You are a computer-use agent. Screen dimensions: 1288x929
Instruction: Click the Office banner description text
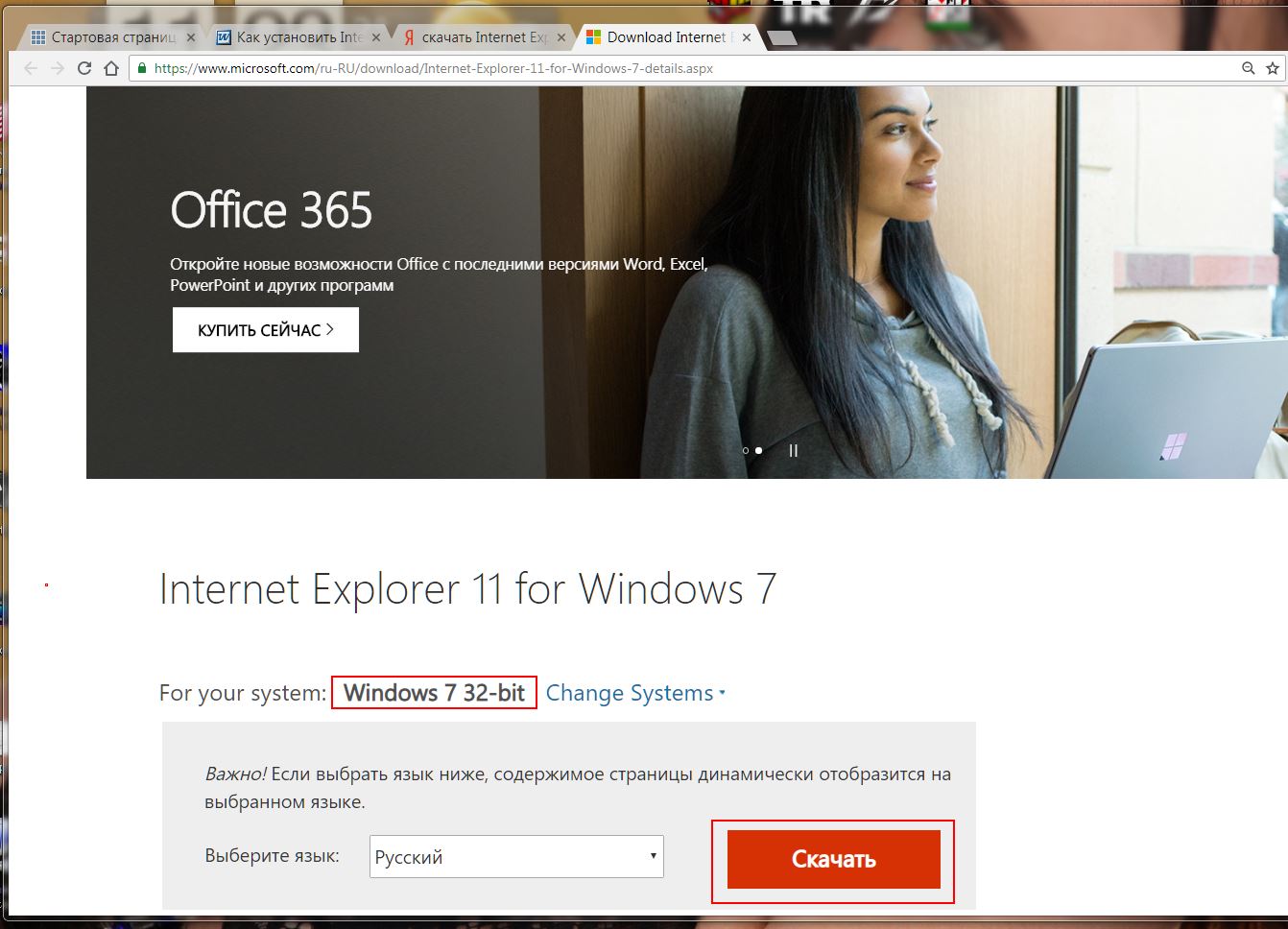(439, 274)
